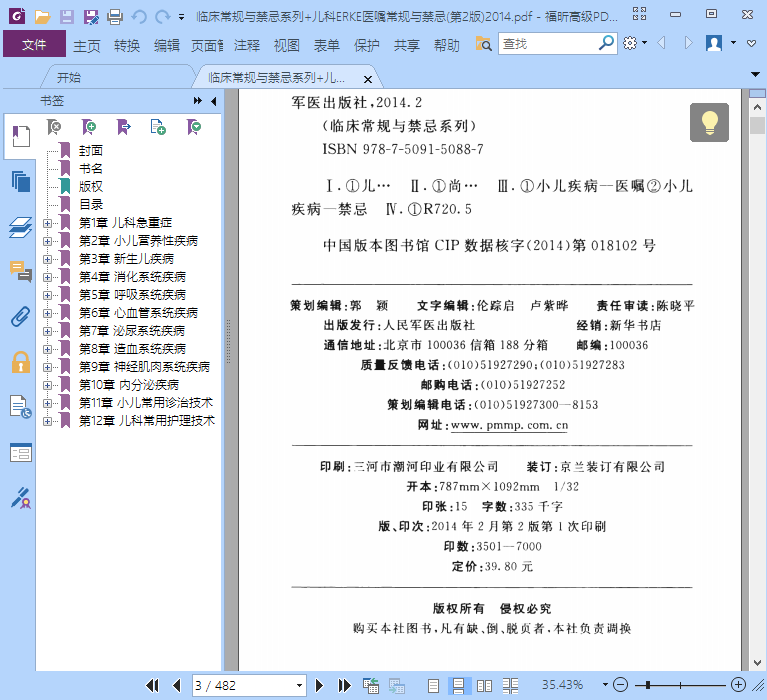Select facing pages view mode

(484, 686)
